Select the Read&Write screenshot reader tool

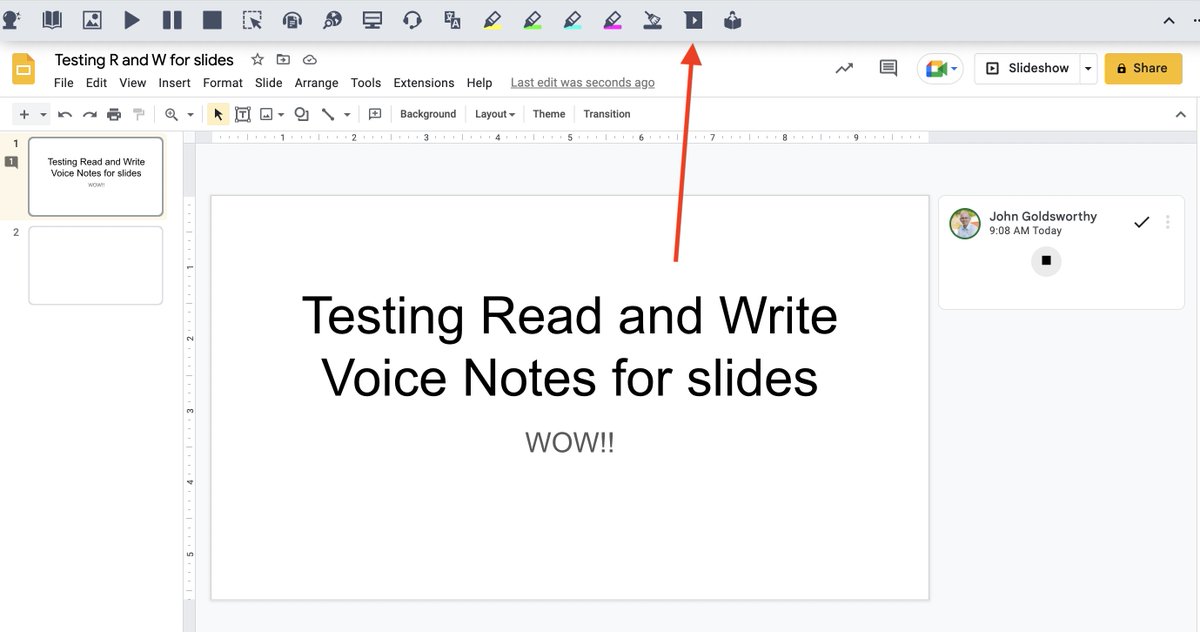coord(252,19)
